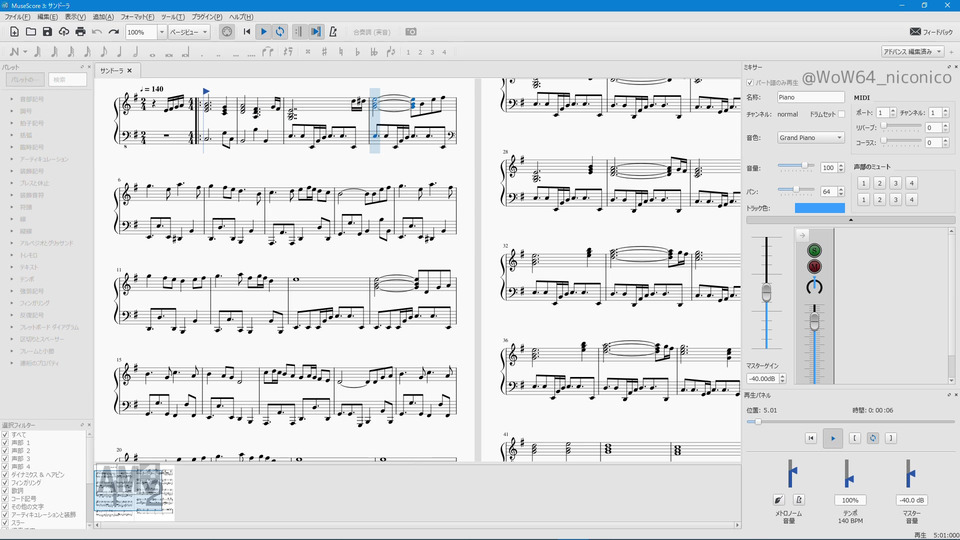This screenshot has width=960, height=540.
Task: Toggle 声部 1 in the selection filter
Action: pos(5,443)
